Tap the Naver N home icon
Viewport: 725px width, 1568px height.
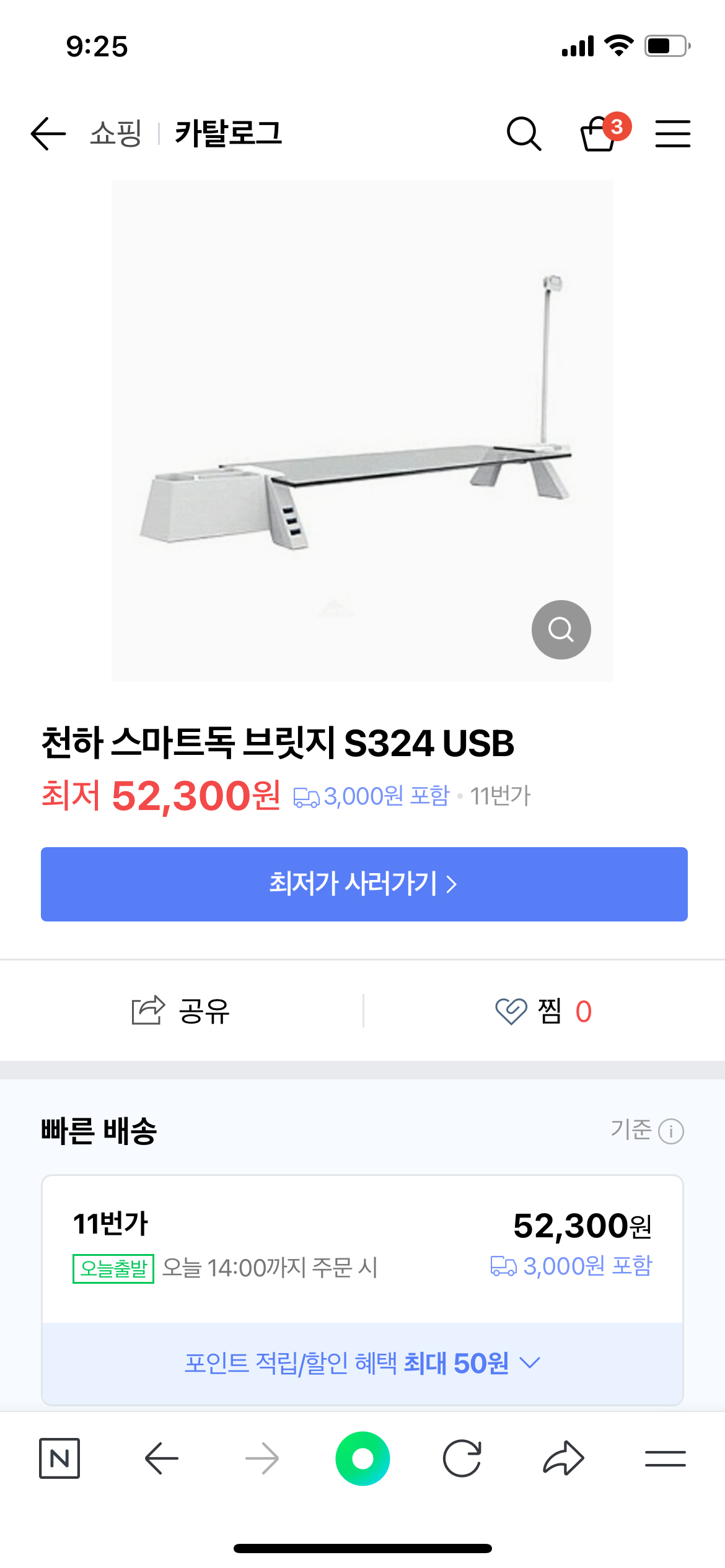[59, 1458]
